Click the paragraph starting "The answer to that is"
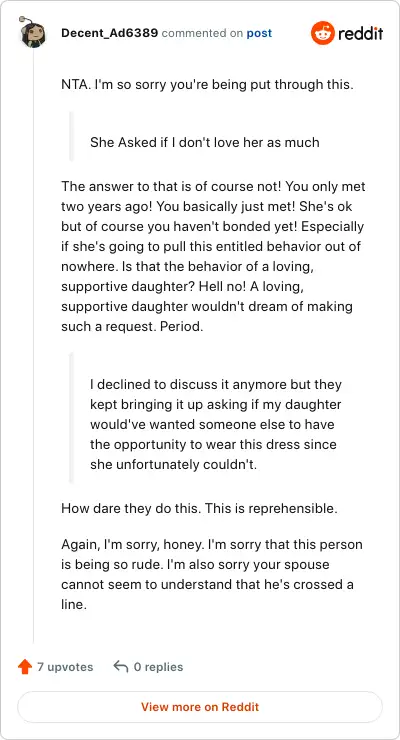 pyautogui.click(x=213, y=256)
